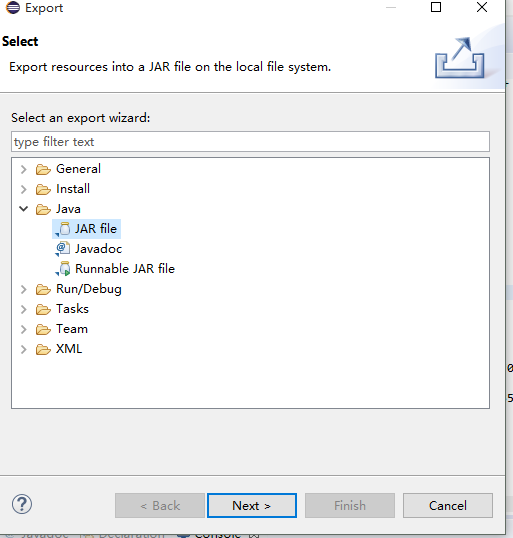Select the Run/Debug folder label
Screen dimensions: 513x538
(x=89, y=289)
